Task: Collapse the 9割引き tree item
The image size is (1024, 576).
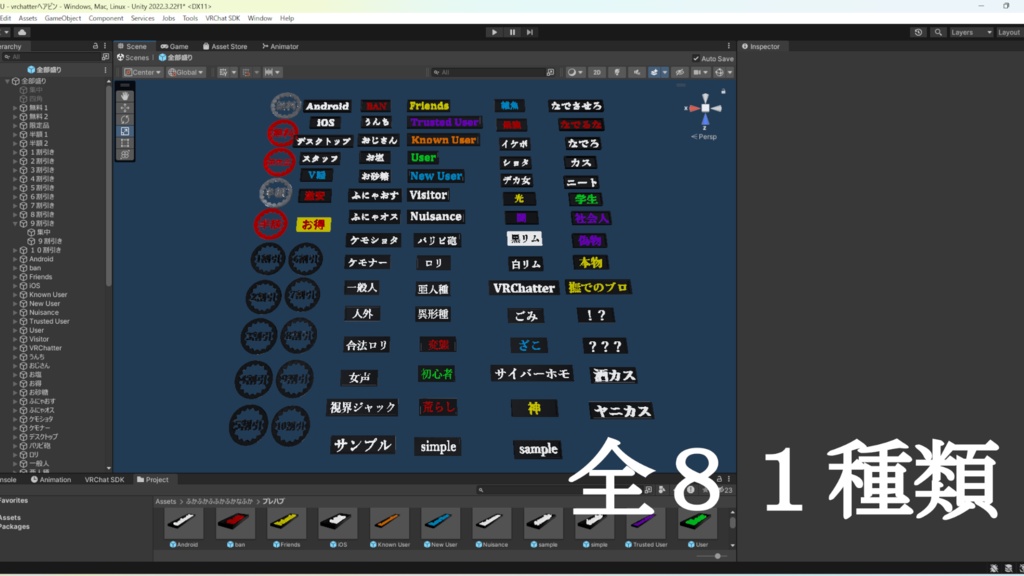Action: (x=16, y=223)
